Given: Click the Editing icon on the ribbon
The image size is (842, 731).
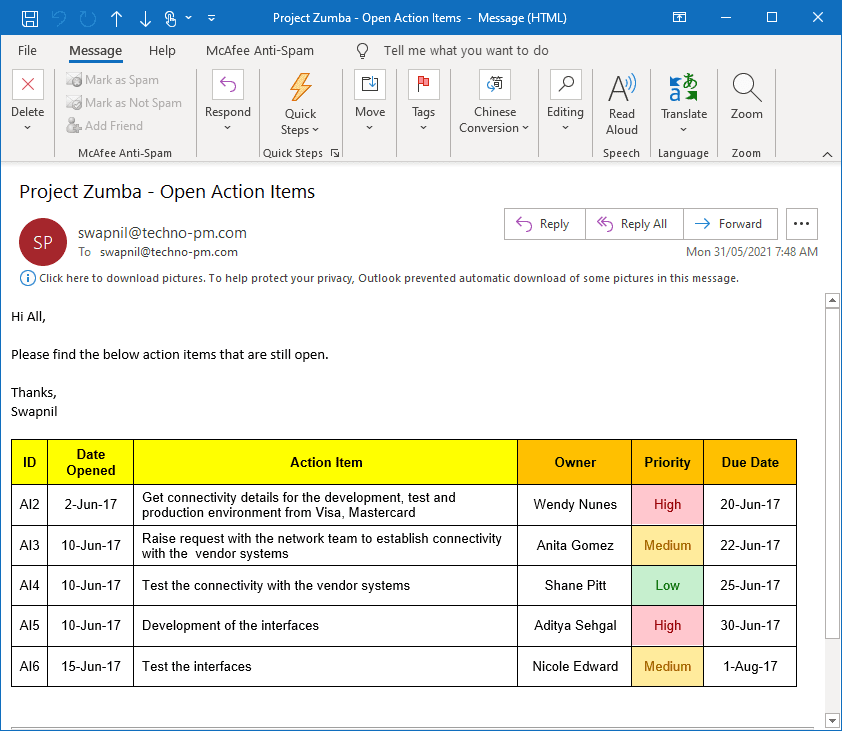Looking at the screenshot, I should click(565, 85).
